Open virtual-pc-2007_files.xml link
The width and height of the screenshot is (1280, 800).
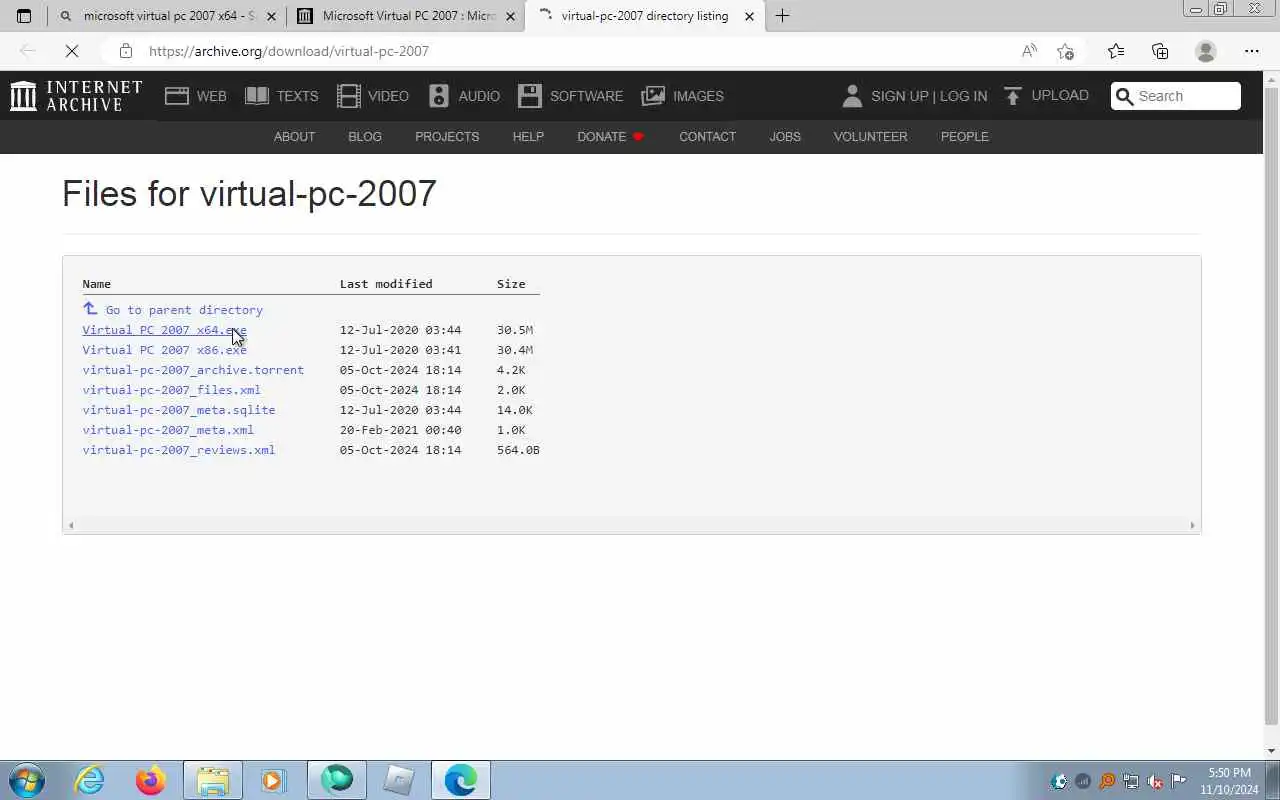coord(171,390)
